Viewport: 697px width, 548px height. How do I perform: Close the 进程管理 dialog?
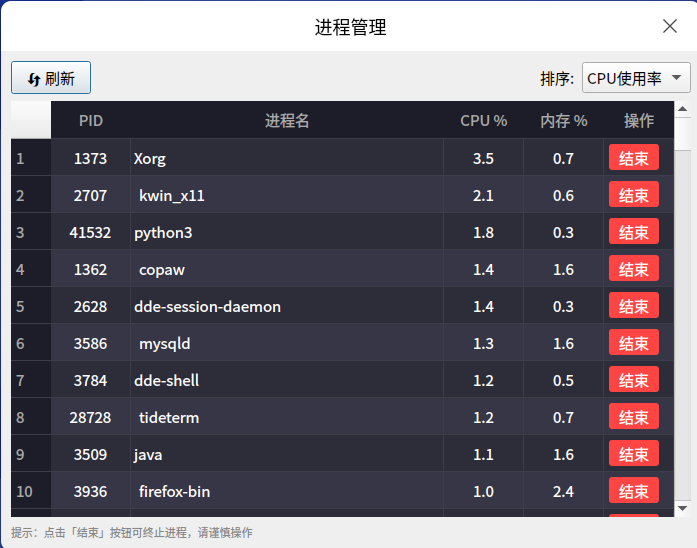tap(669, 26)
